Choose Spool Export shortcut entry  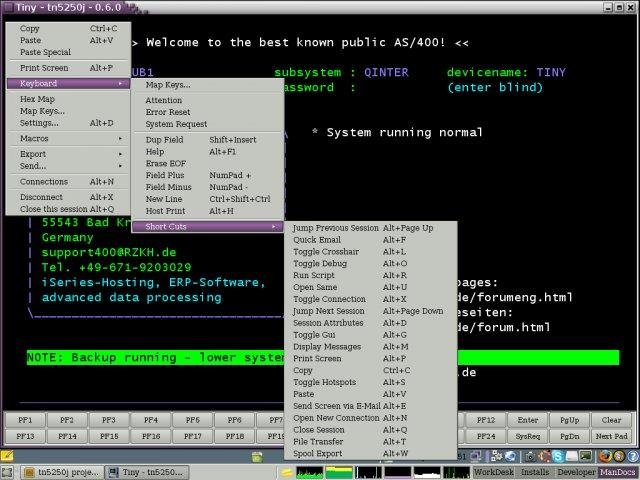click(370, 453)
